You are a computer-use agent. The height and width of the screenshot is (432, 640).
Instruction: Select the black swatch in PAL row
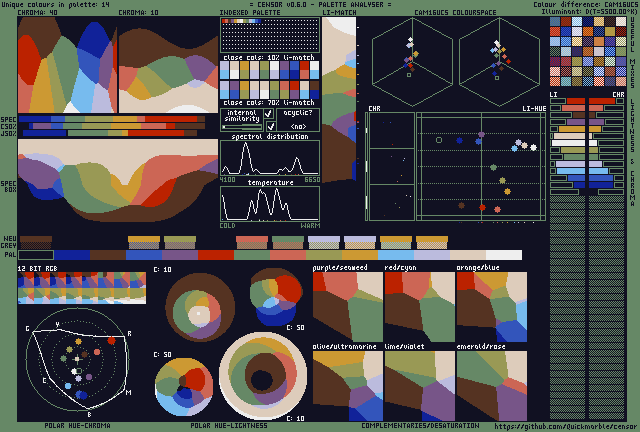click(x=36, y=255)
